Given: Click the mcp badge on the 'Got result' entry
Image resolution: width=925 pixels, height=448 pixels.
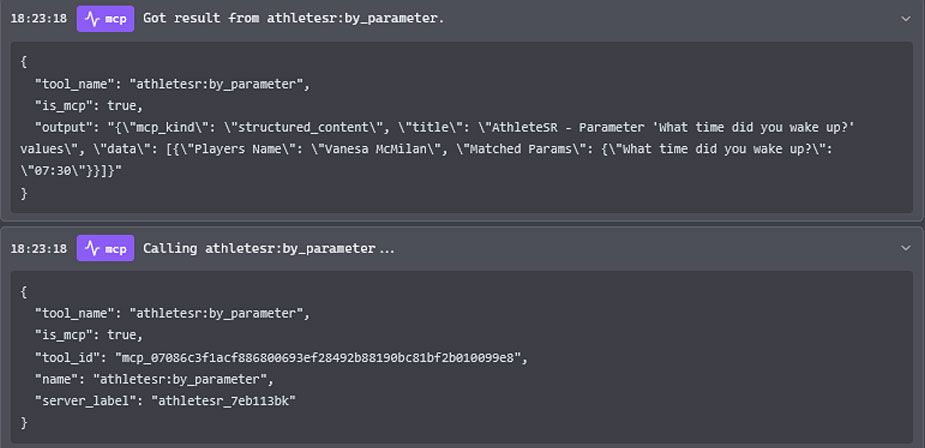Looking at the screenshot, I should tap(105, 18).
